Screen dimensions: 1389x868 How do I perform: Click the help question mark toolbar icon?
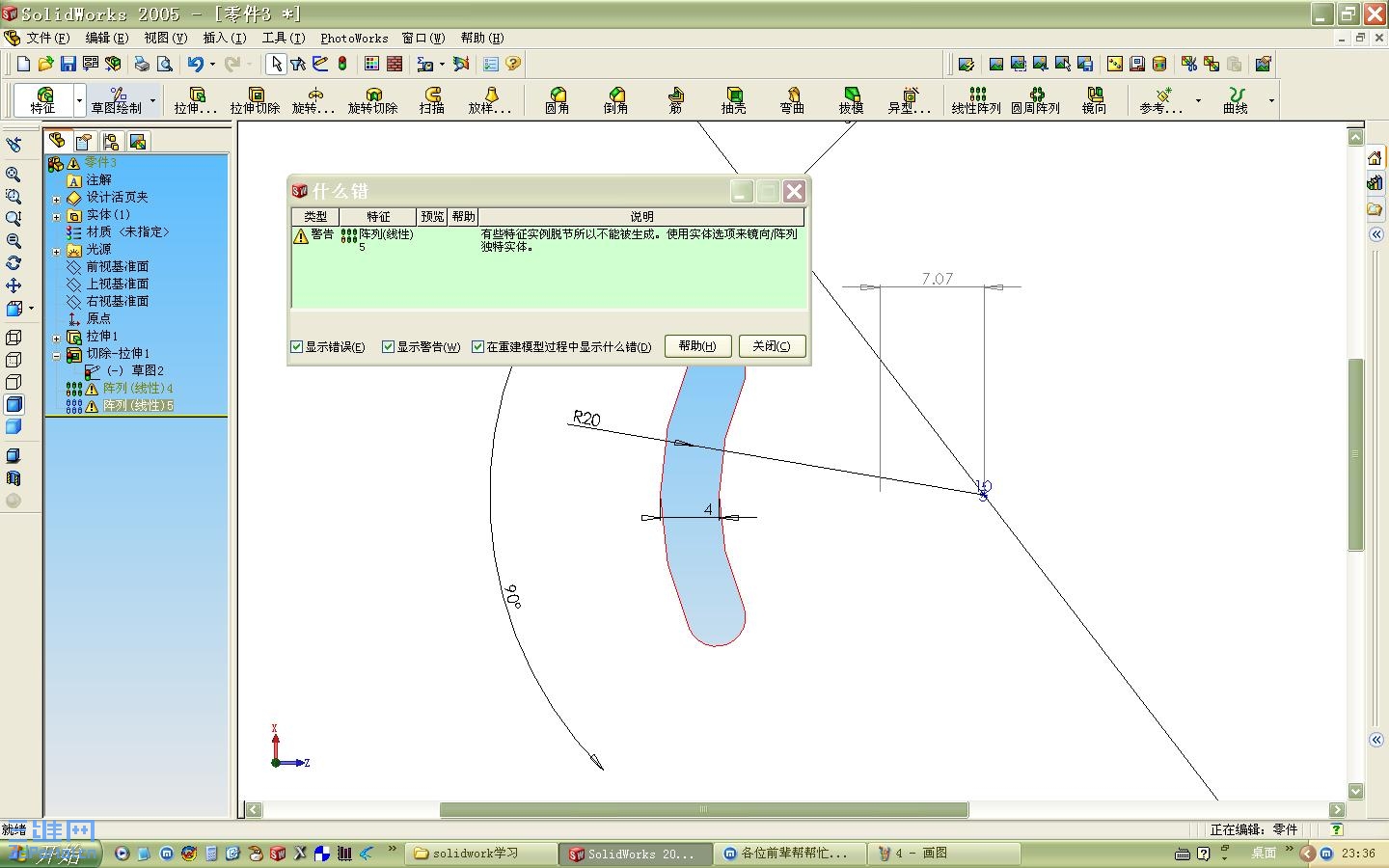pyautogui.click(x=513, y=64)
